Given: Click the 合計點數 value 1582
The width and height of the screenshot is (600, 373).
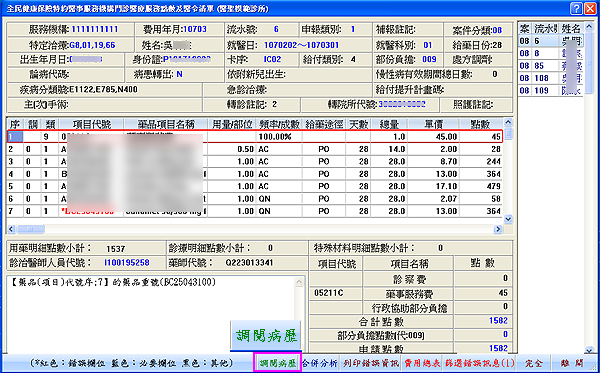Looking at the screenshot, I should (498, 321).
